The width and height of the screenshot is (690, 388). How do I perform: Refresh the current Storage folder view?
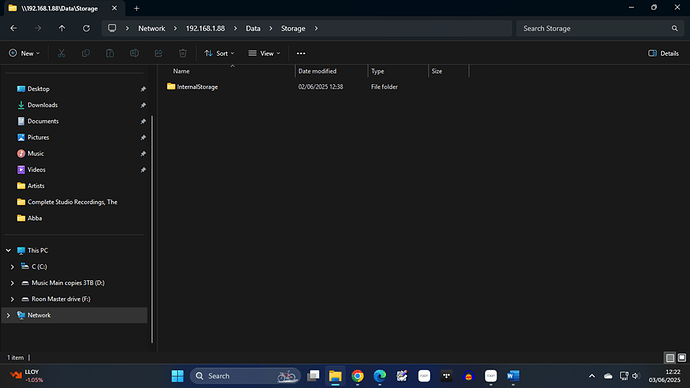pos(86,28)
